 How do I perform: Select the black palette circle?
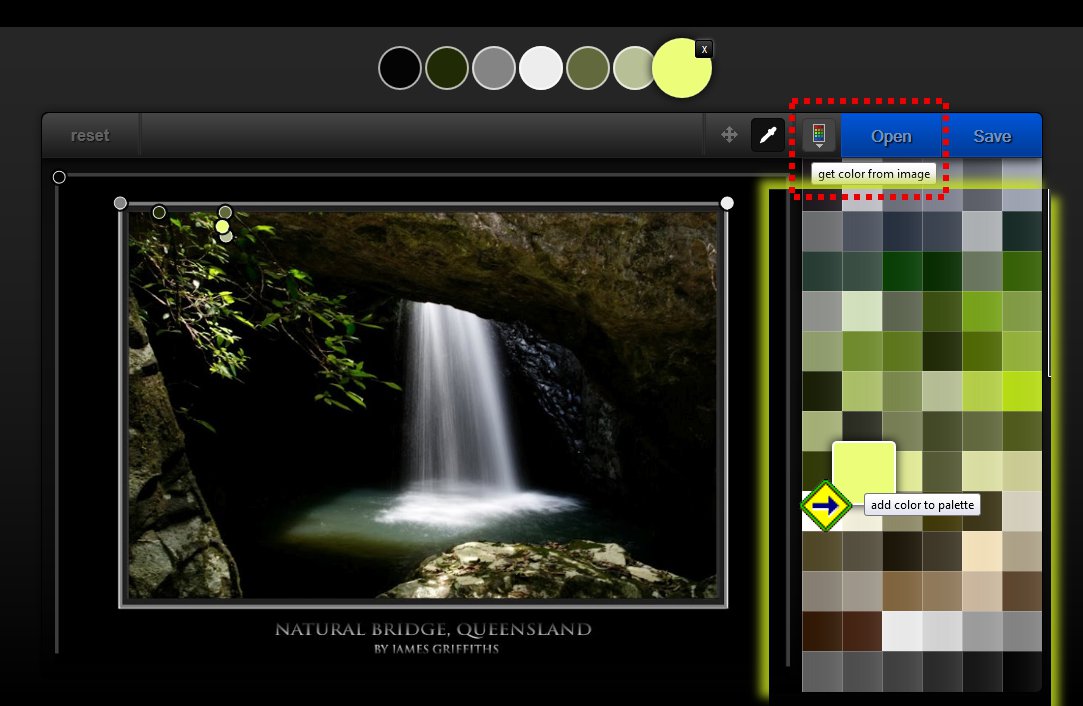(x=400, y=68)
